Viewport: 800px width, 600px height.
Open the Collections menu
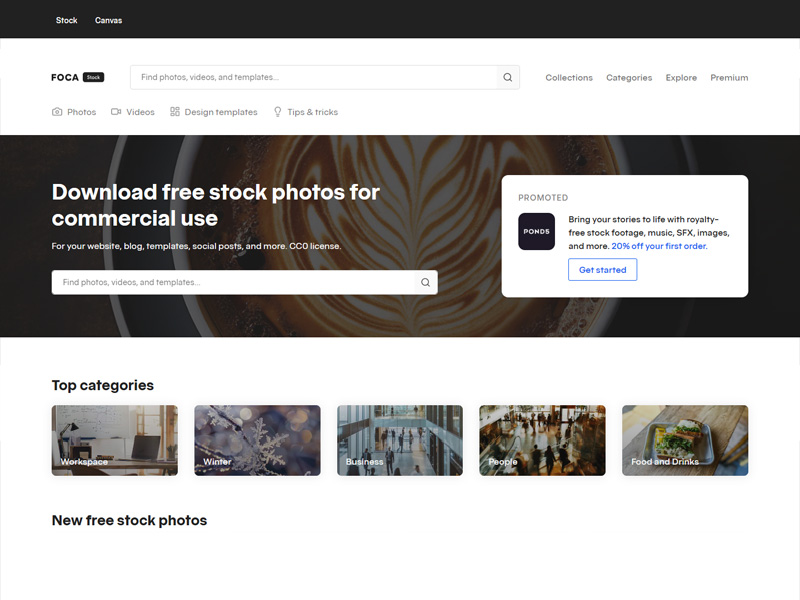(x=569, y=78)
